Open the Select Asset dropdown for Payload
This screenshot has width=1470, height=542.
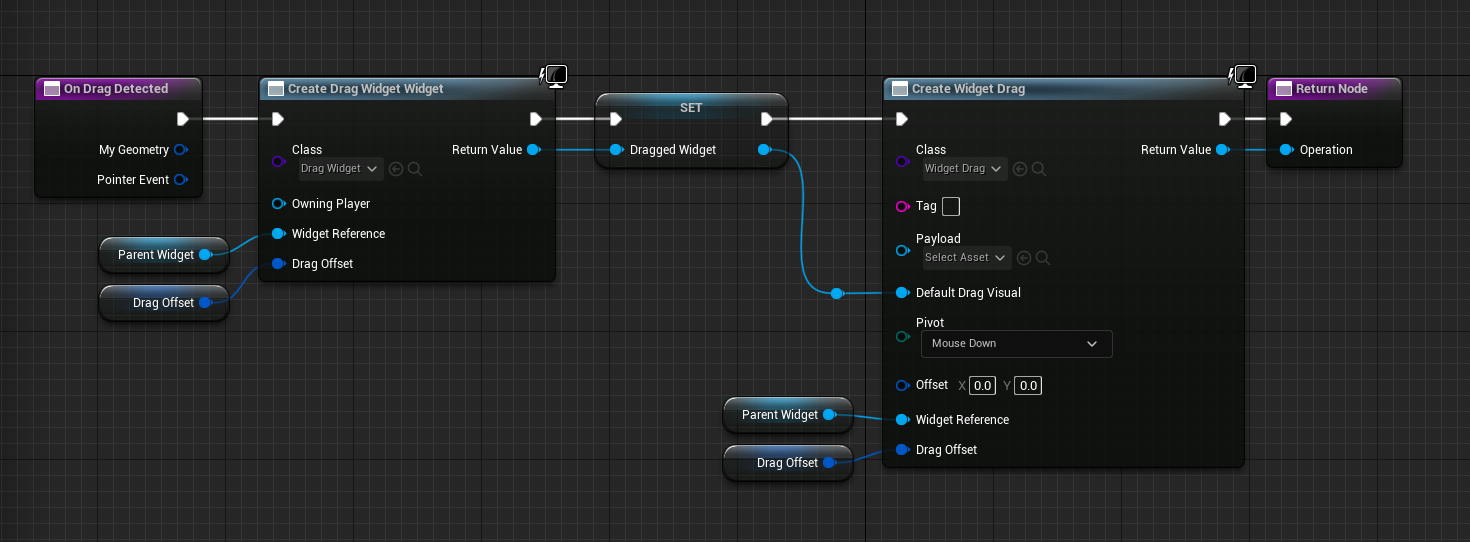[x=966, y=257]
